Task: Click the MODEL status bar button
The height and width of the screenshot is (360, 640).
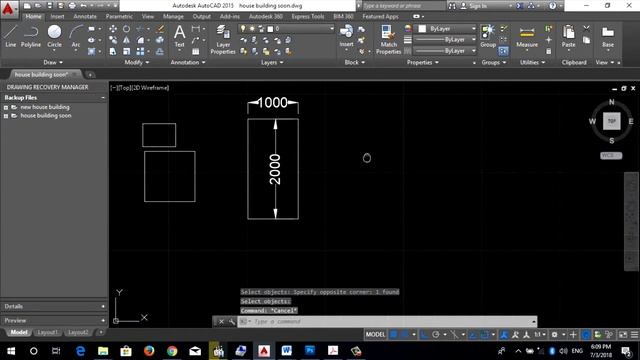Action: click(375, 335)
